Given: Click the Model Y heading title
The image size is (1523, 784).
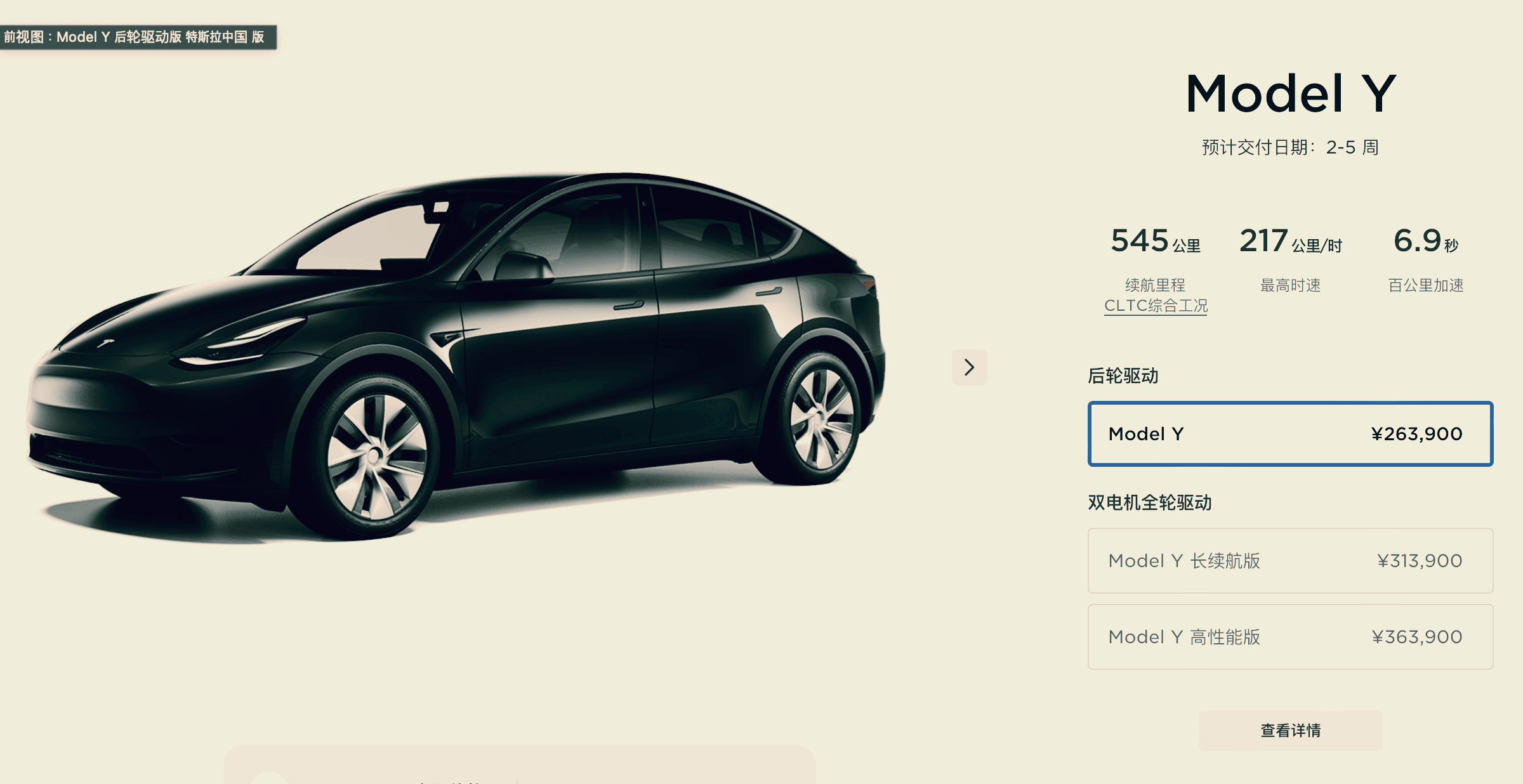Looking at the screenshot, I should point(1290,94).
